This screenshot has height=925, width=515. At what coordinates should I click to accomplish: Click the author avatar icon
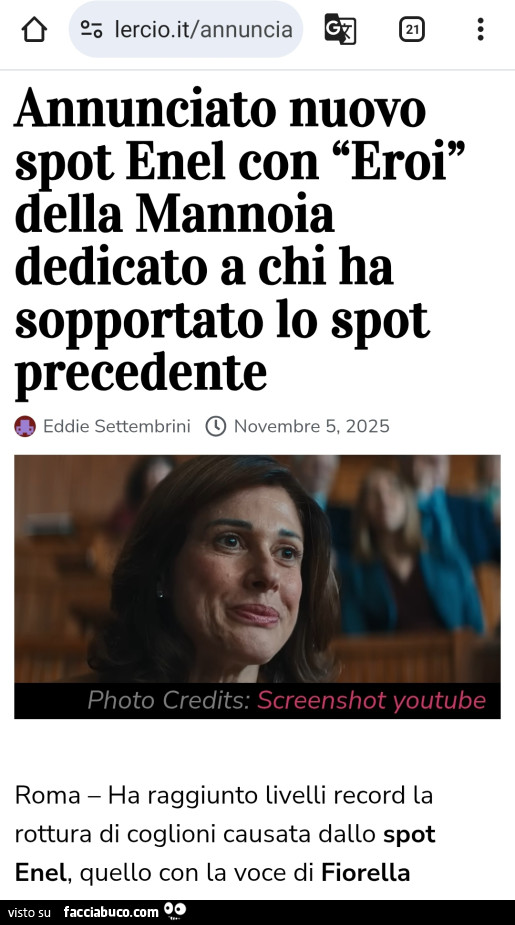coord(25,426)
